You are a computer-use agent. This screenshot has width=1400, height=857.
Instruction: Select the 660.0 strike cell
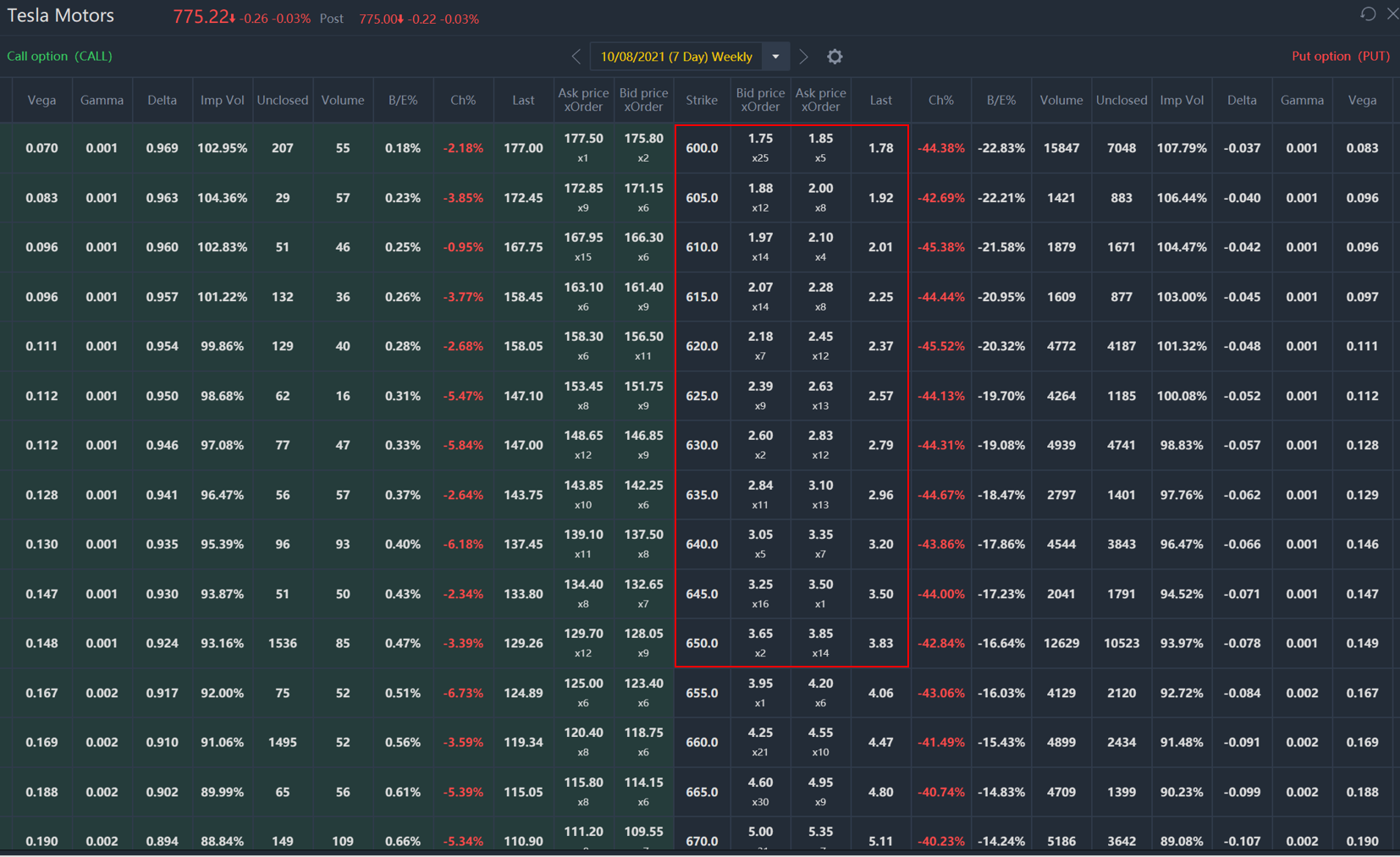click(702, 742)
